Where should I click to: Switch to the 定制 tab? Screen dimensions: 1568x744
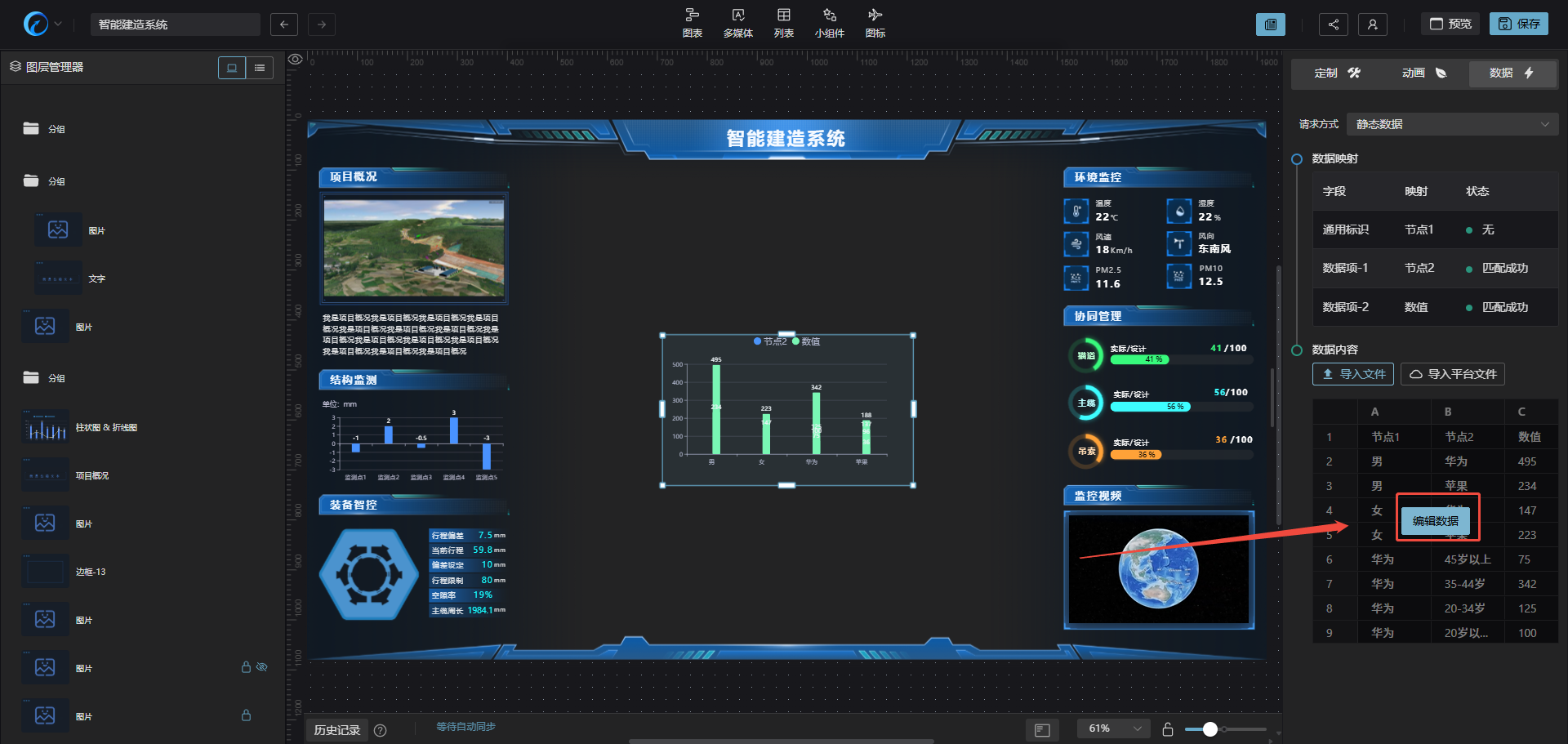click(x=1336, y=74)
